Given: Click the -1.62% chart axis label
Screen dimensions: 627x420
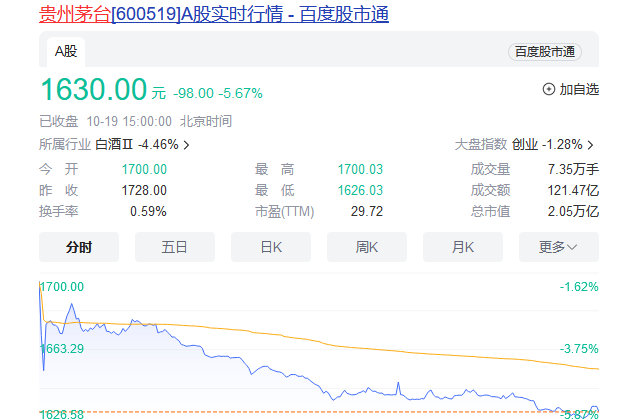Looking at the screenshot, I should tap(579, 287).
